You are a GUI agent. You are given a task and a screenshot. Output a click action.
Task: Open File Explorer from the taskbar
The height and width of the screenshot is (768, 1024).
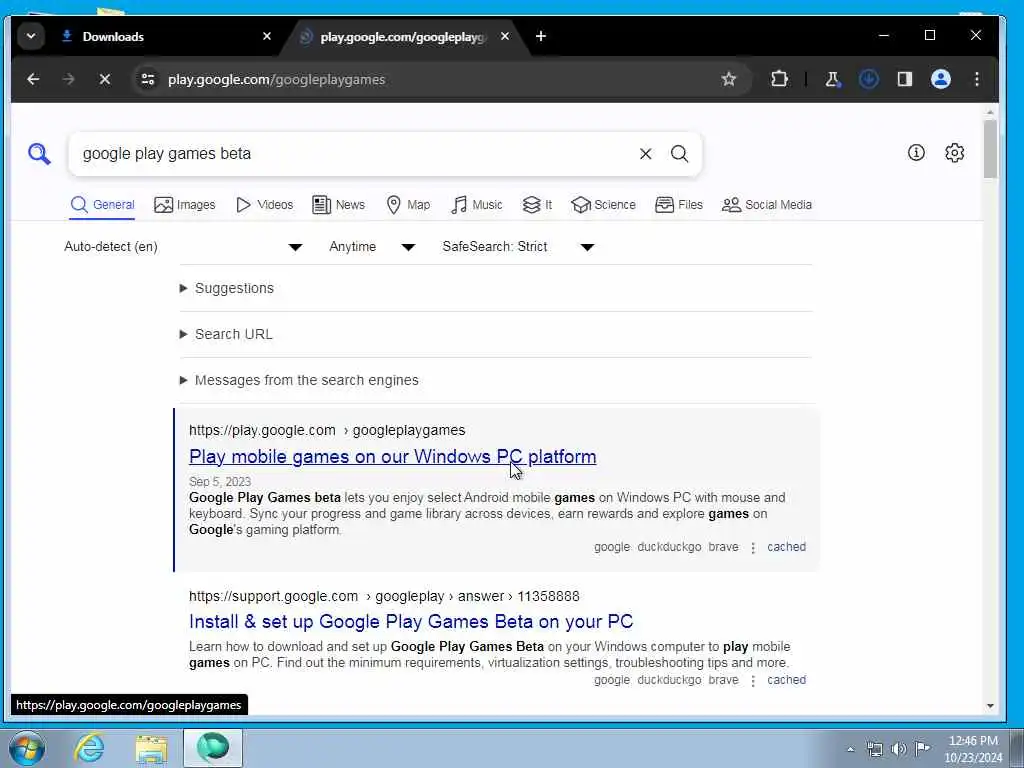point(152,748)
